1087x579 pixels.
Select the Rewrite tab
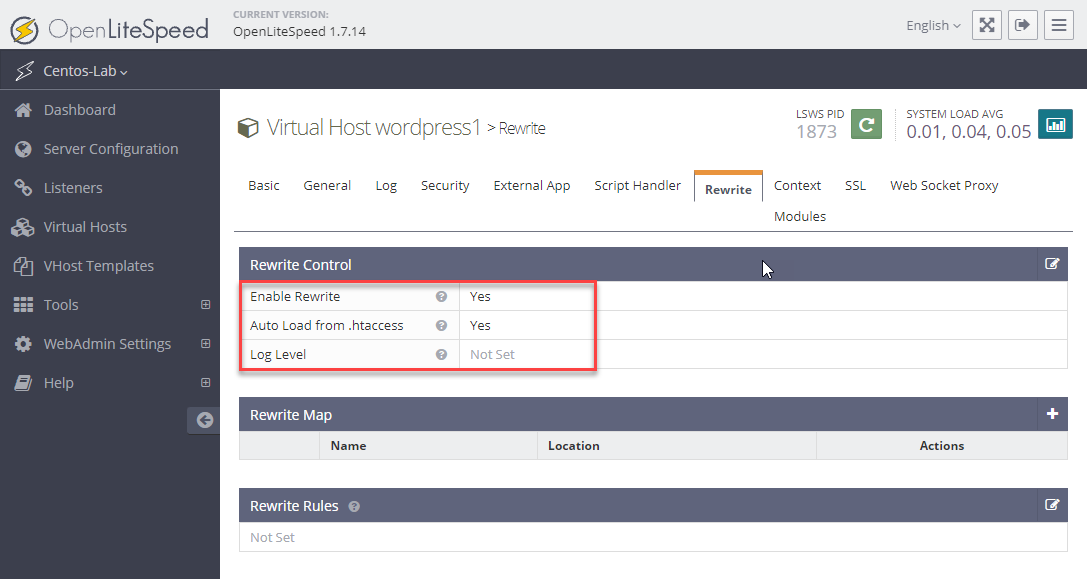(728, 187)
